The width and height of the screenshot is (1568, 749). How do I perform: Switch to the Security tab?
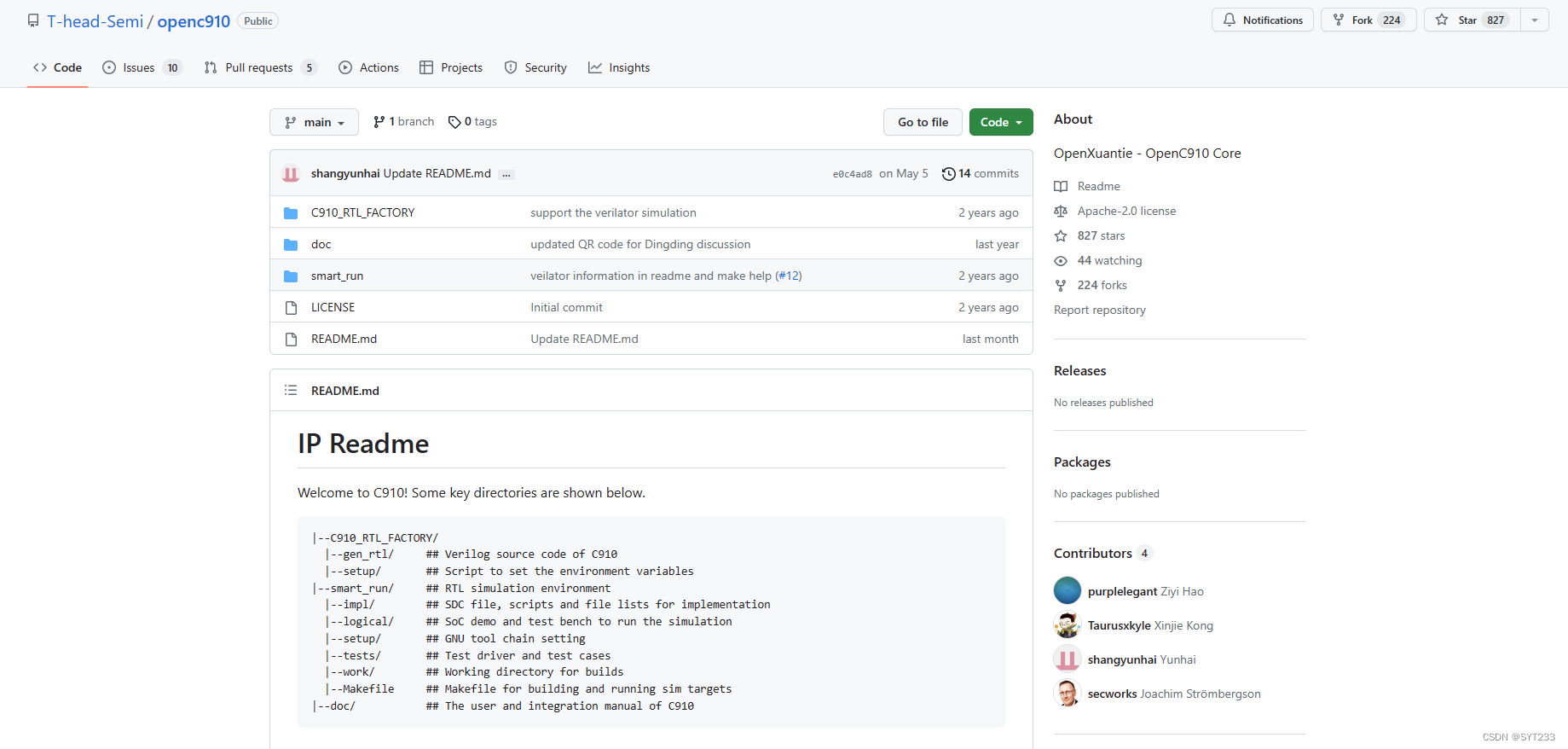[x=535, y=67]
